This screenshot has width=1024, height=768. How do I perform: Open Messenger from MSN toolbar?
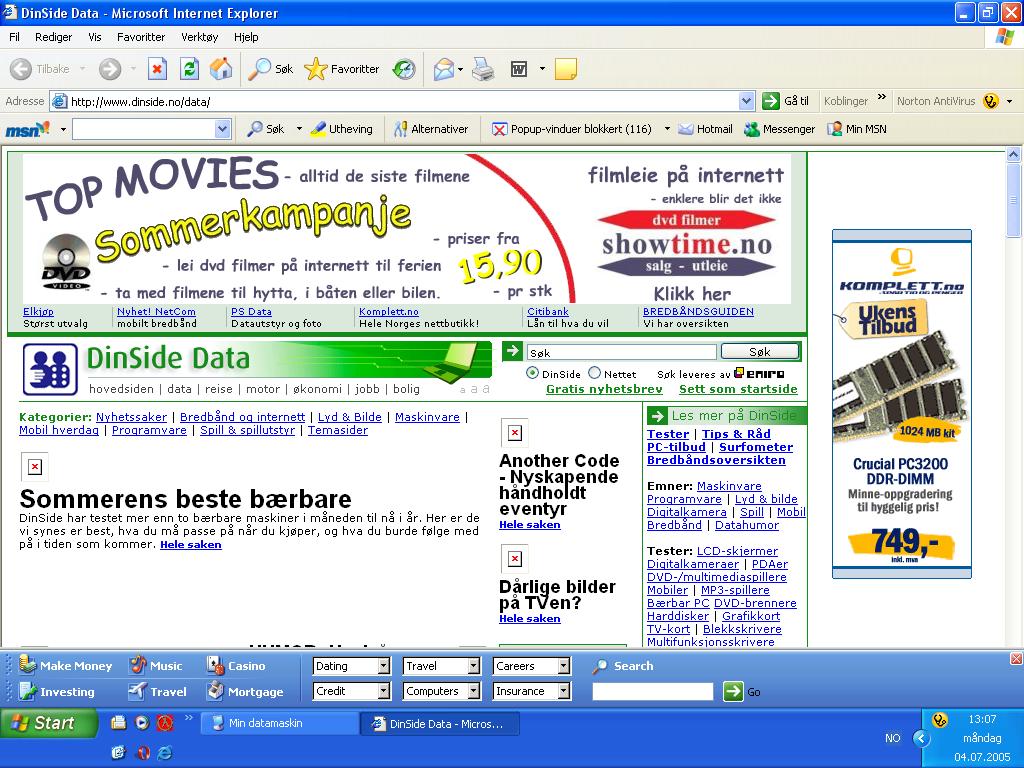point(780,129)
